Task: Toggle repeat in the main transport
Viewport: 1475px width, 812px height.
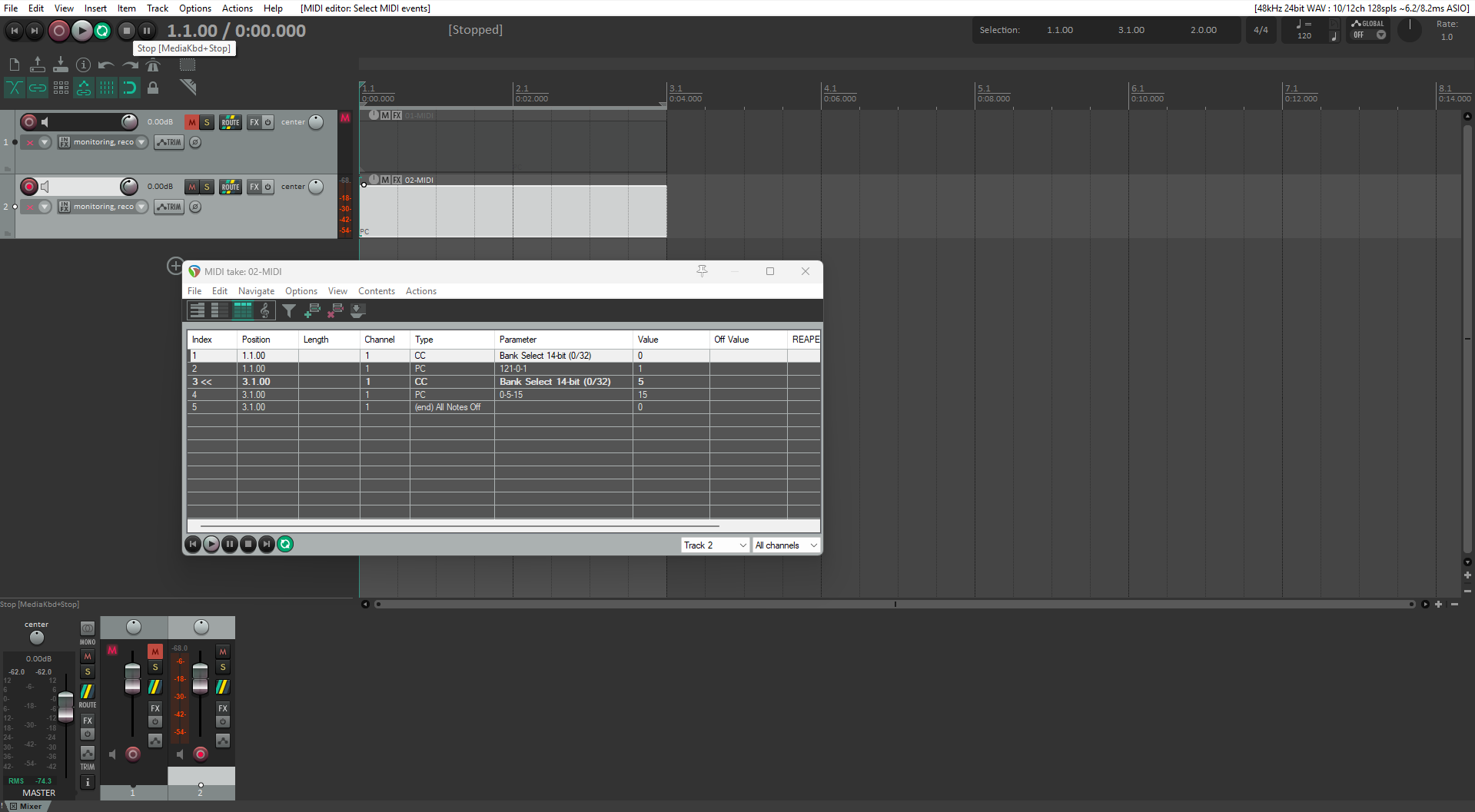Action: [102, 31]
